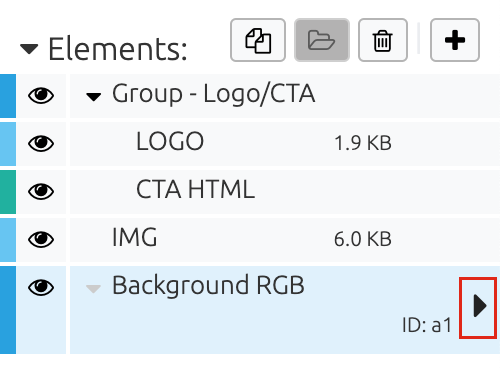
Task: Click the ID: a1 label
Action: click(427, 325)
